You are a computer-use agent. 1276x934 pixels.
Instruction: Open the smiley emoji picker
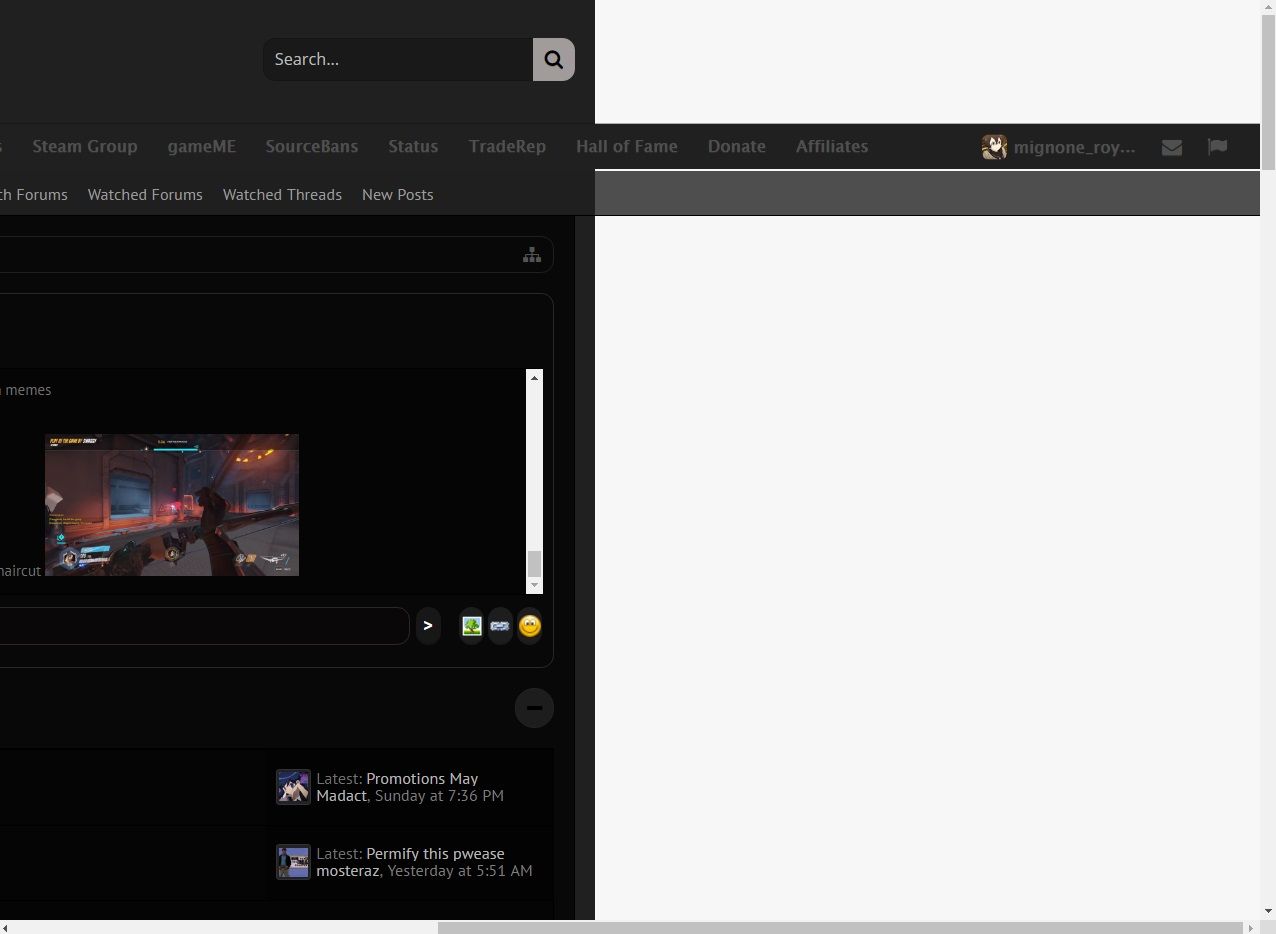coord(530,626)
